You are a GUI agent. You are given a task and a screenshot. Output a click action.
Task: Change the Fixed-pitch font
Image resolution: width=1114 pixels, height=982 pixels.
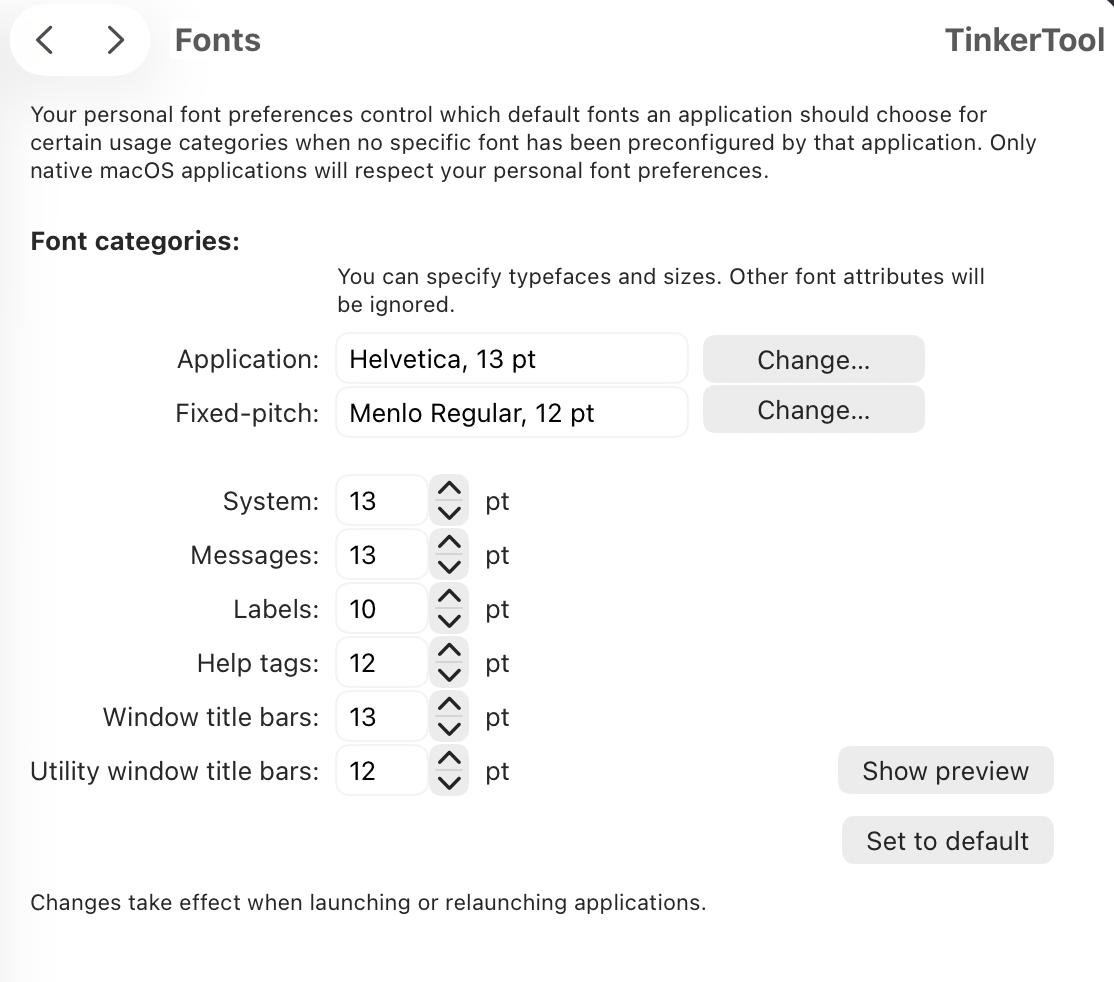coord(813,410)
